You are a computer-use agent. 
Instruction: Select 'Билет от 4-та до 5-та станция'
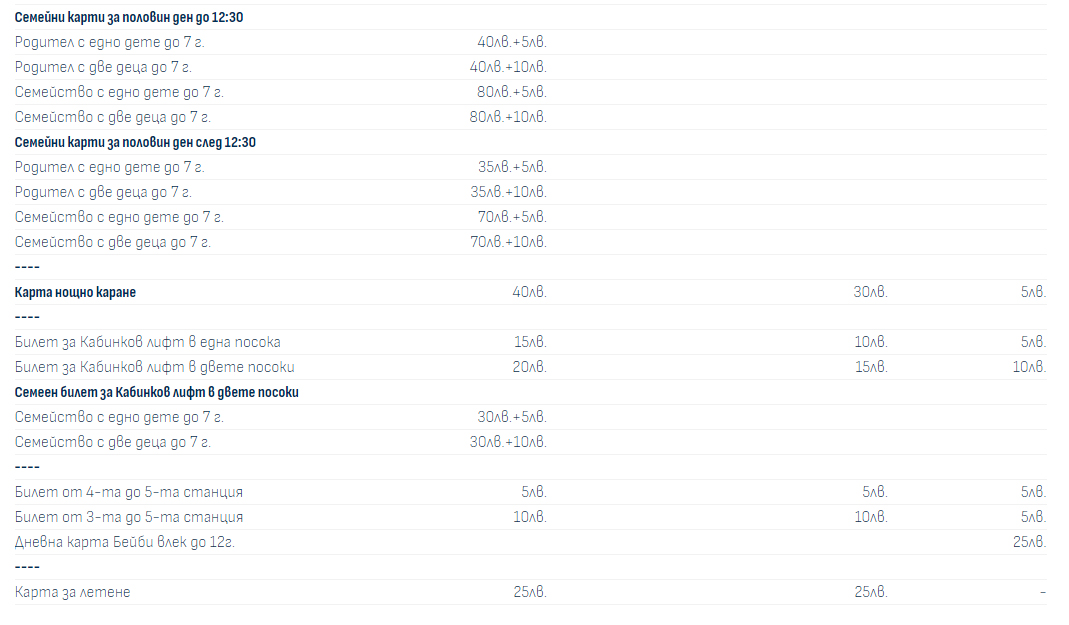click(129, 492)
